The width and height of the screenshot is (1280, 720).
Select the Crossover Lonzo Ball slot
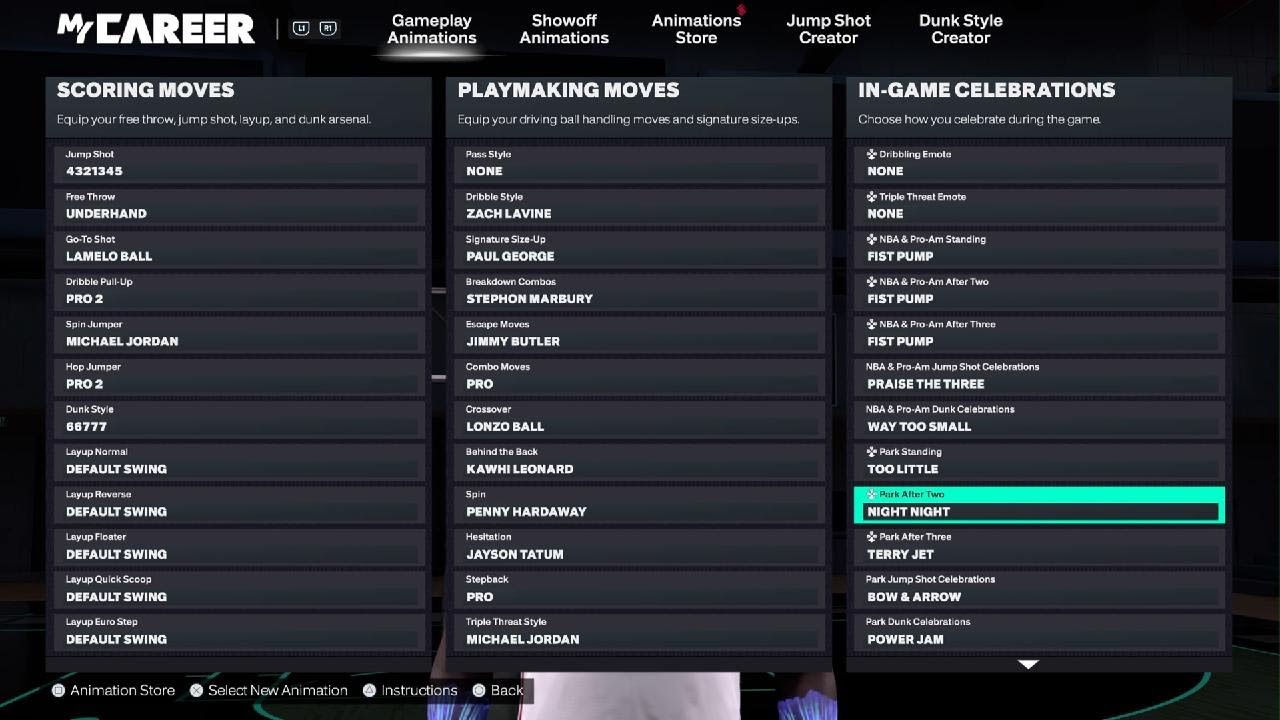click(x=640, y=419)
